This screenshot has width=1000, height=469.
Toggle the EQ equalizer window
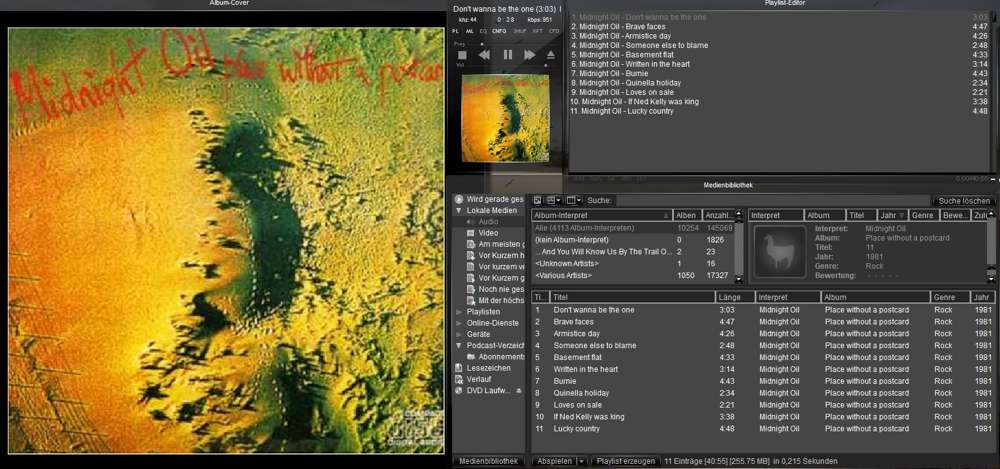click(x=484, y=31)
